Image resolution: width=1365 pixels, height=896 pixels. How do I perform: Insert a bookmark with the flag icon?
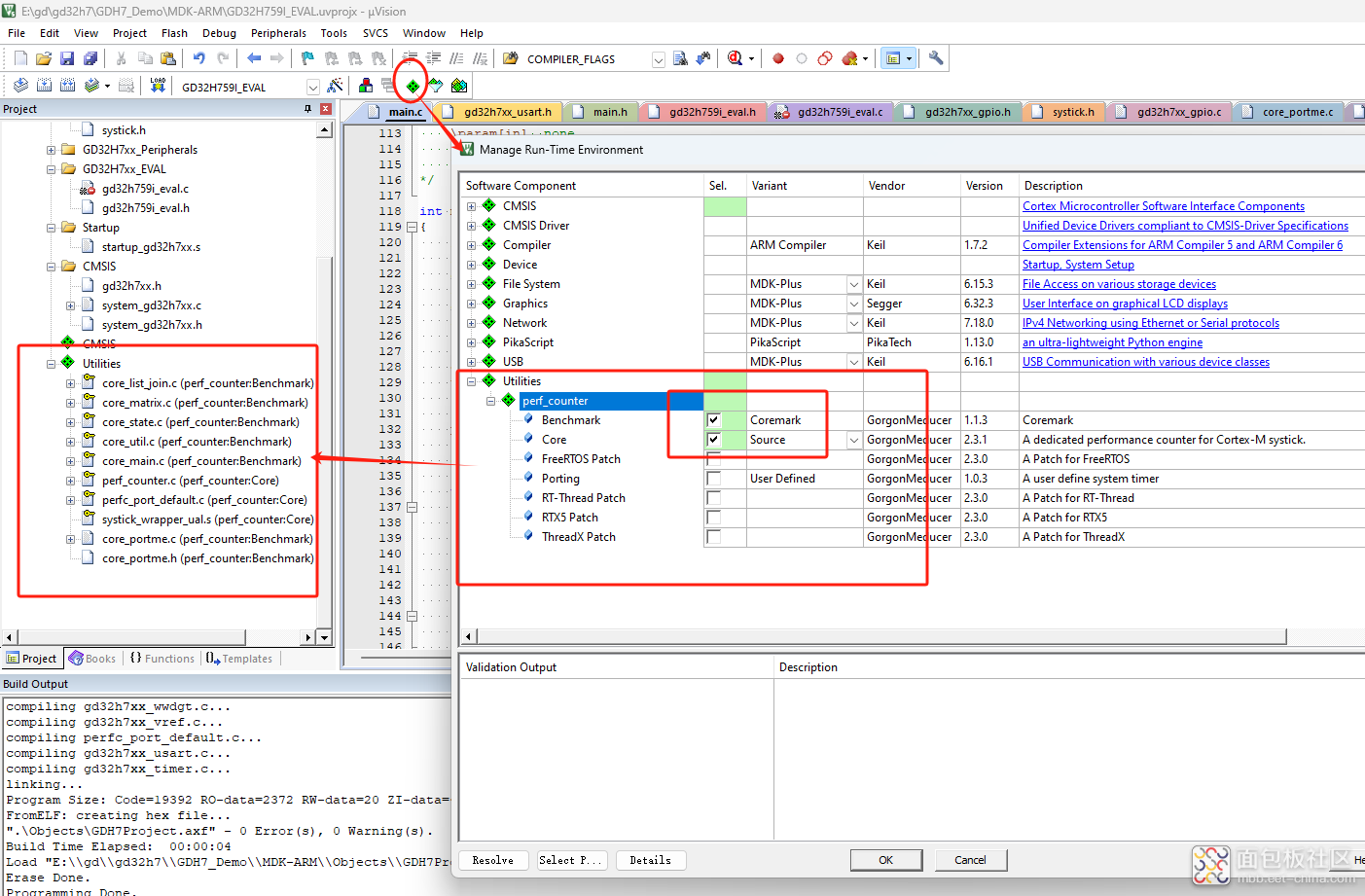tap(307, 58)
